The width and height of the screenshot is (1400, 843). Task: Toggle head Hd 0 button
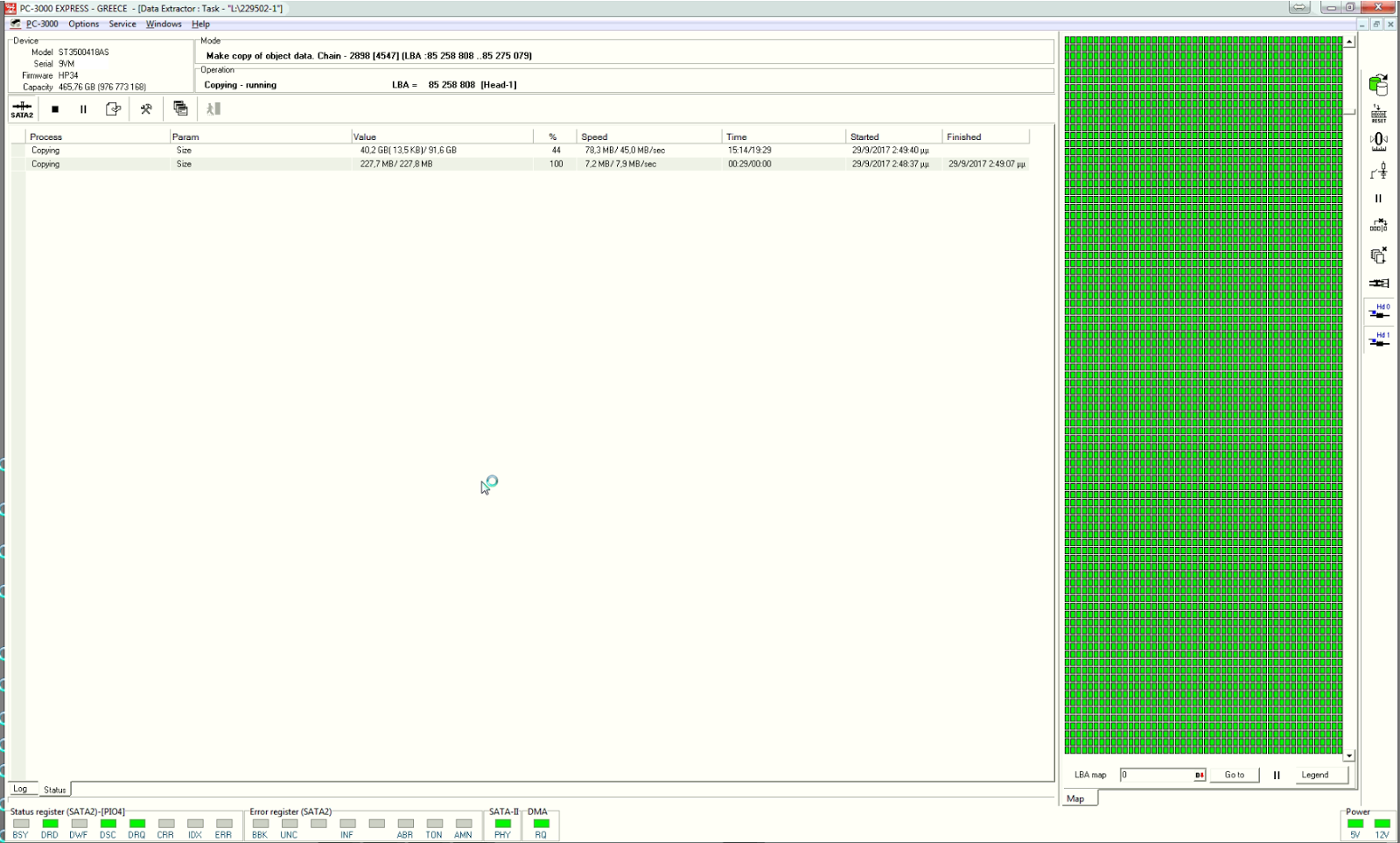point(1379,312)
